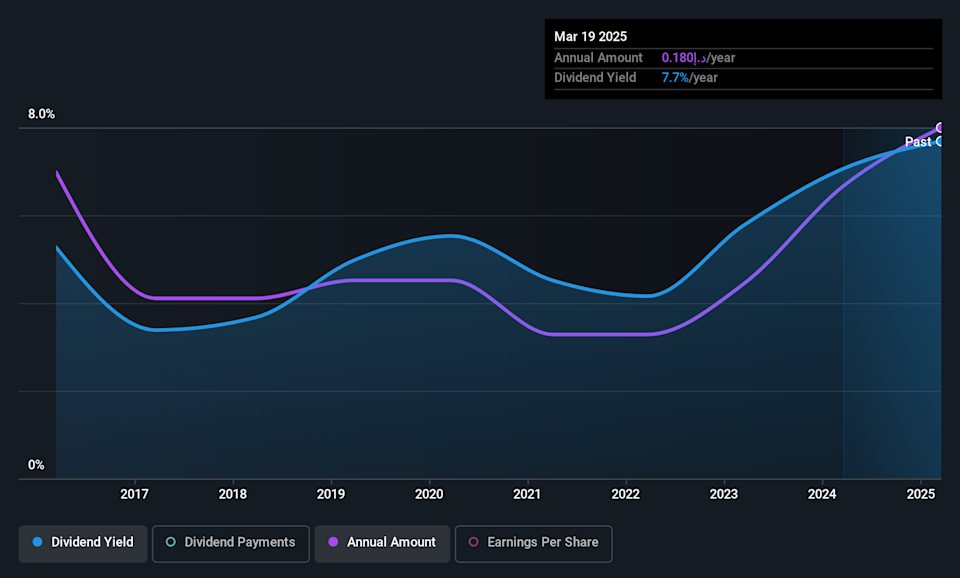The width and height of the screenshot is (960, 578).
Task: Click the Mar 19 2025 tooltip date
Action: [591, 37]
